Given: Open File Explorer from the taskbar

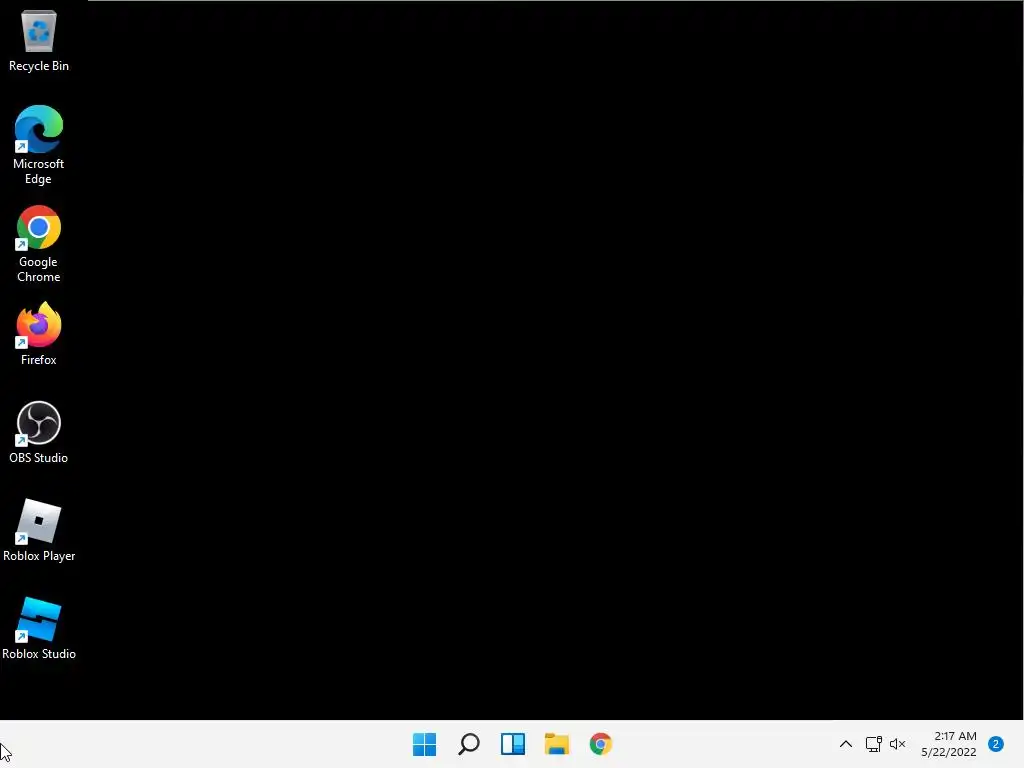Looking at the screenshot, I should pos(557,744).
